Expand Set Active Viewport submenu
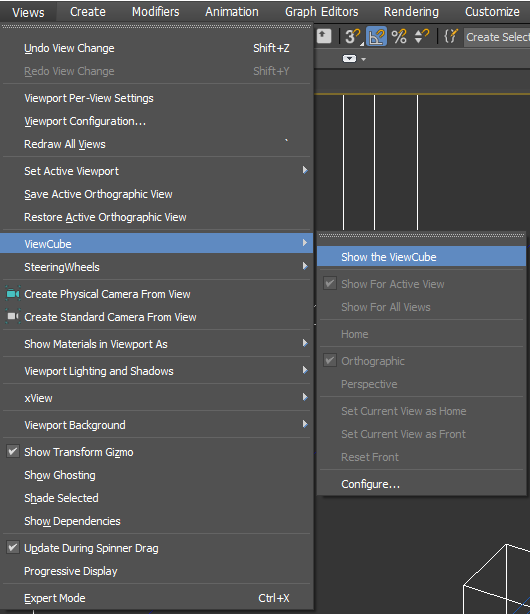 pyautogui.click(x=157, y=171)
